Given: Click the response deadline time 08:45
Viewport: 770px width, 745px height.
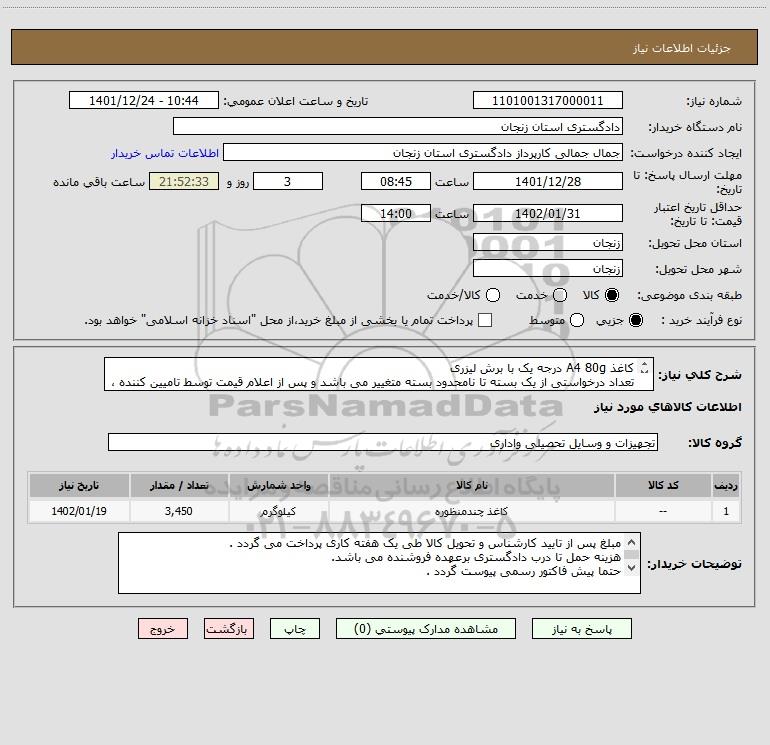Looking at the screenshot, I should point(396,181).
